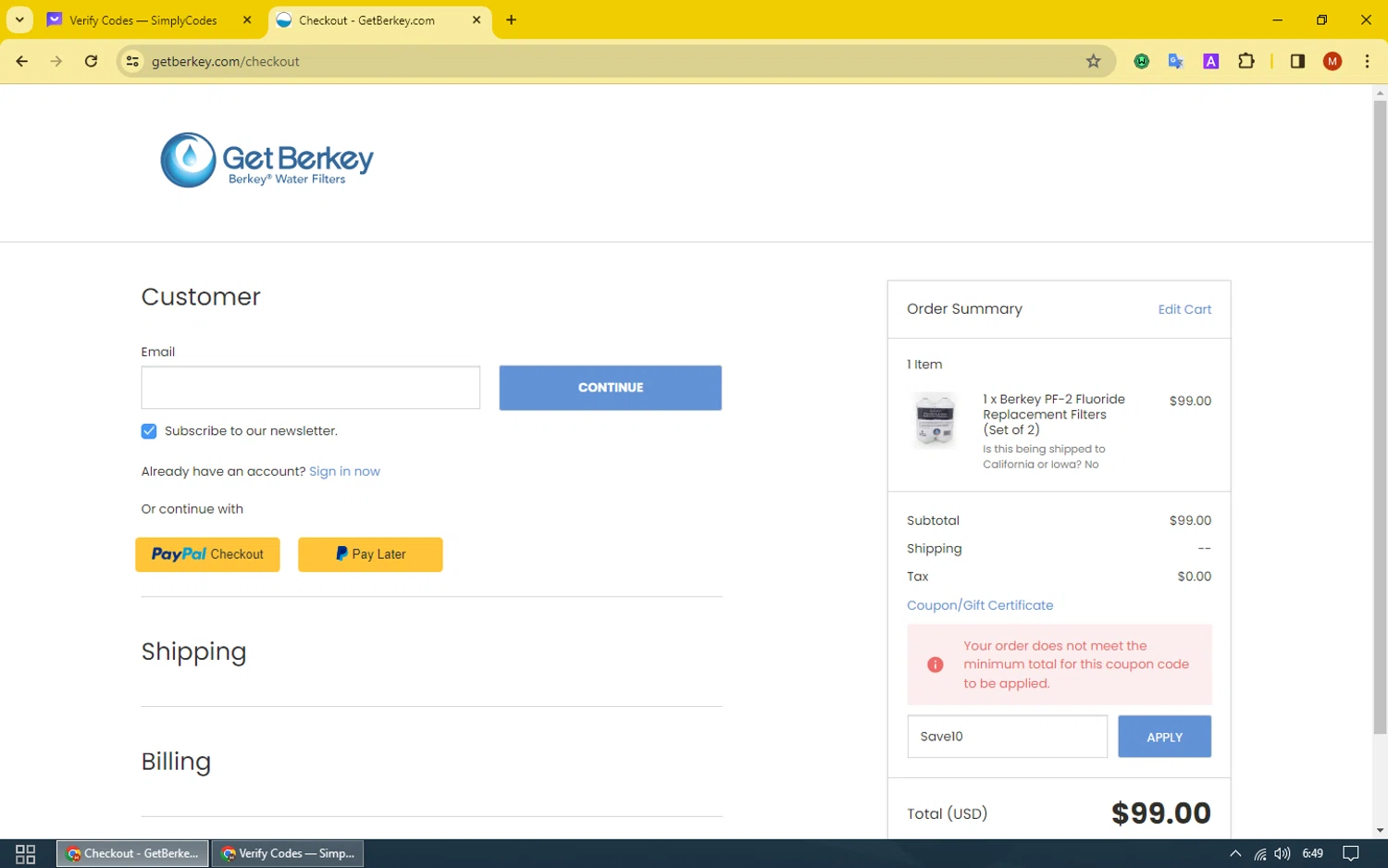The width and height of the screenshot is (1388, 868).
Task: Focus the coupon code field containing Save10
Action: tap(1007, 737)
